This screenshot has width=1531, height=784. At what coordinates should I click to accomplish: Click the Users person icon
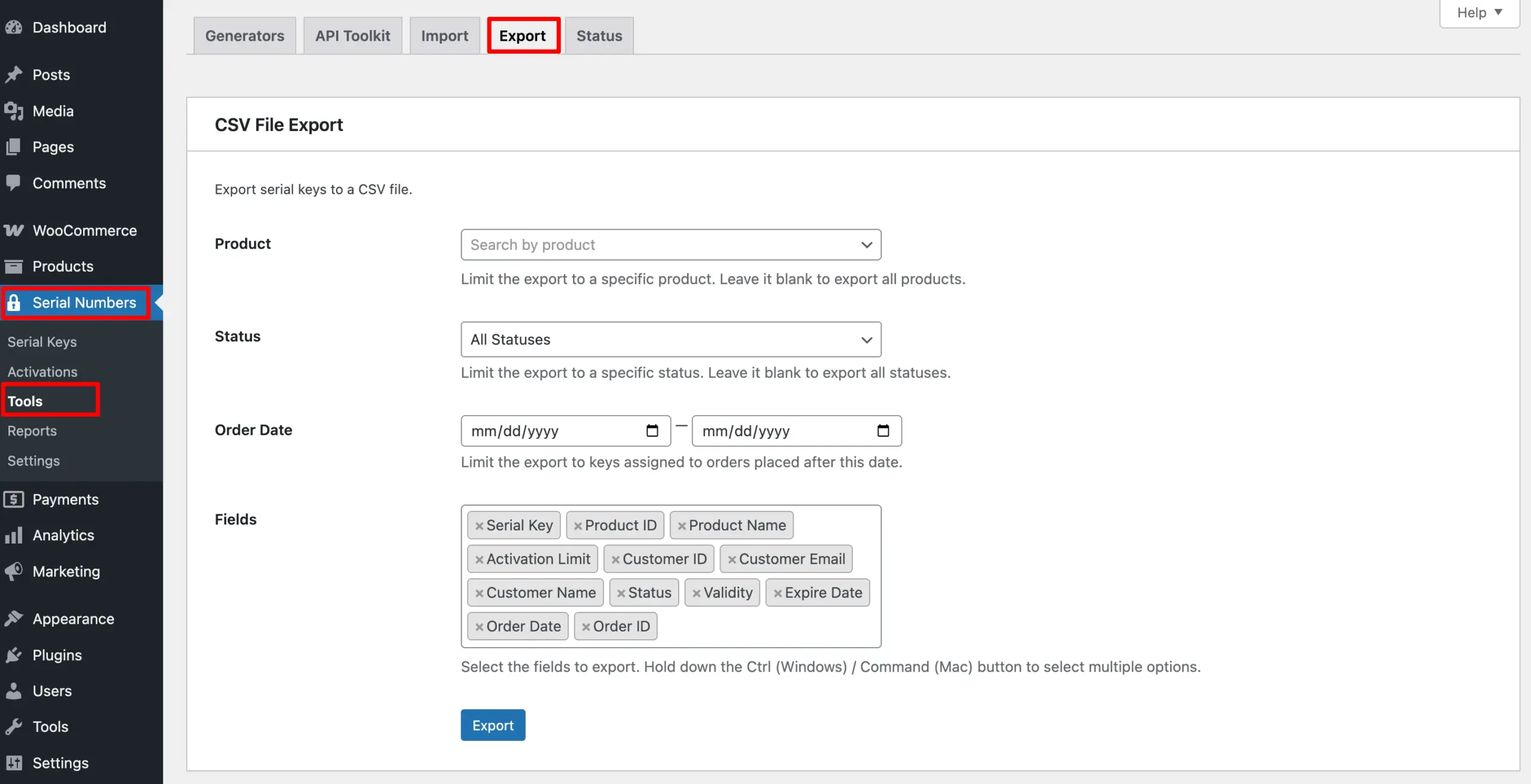14,691
